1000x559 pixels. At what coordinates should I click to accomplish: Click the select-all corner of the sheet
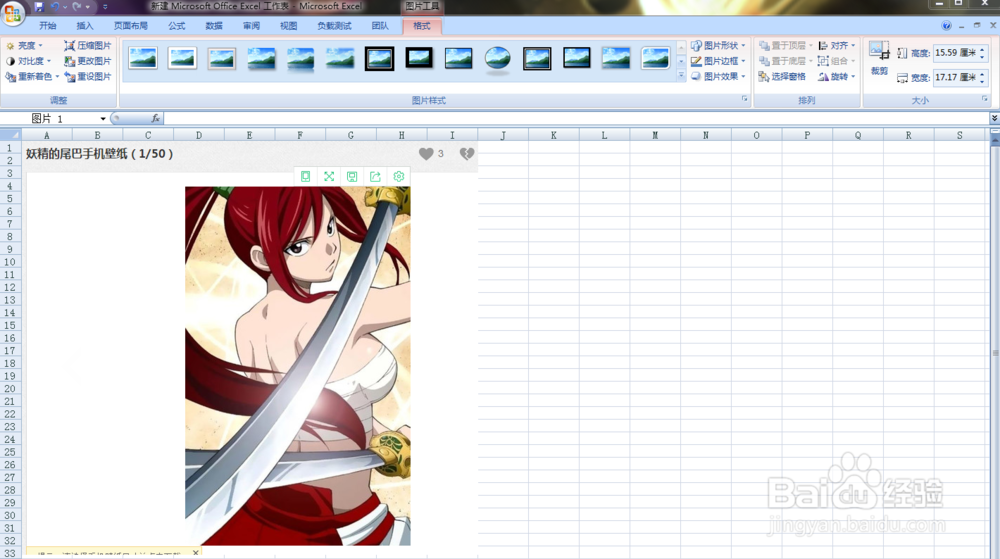(11, 135)
